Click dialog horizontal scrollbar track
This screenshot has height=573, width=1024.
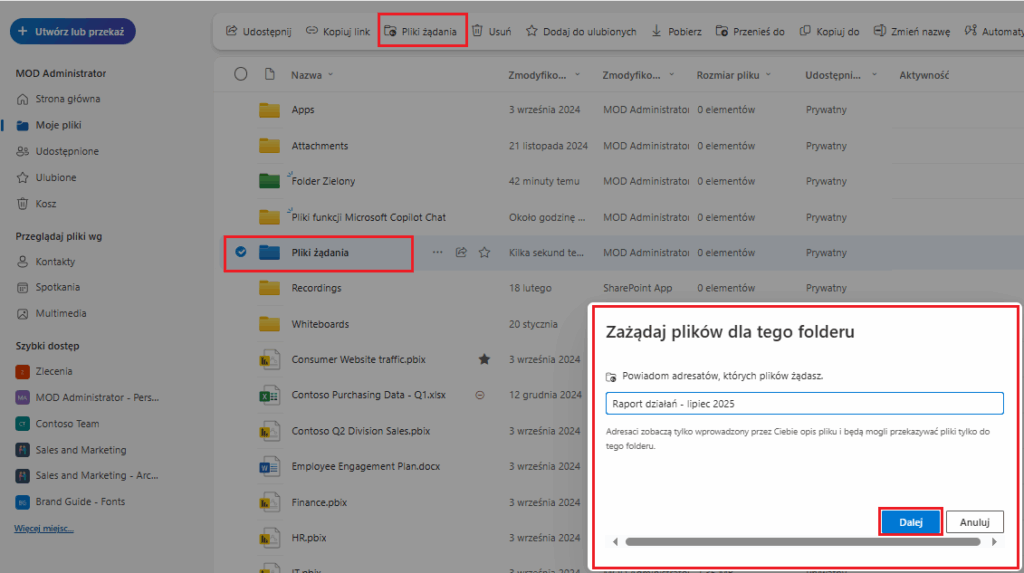pyautogui.click(x=803, y=542)
